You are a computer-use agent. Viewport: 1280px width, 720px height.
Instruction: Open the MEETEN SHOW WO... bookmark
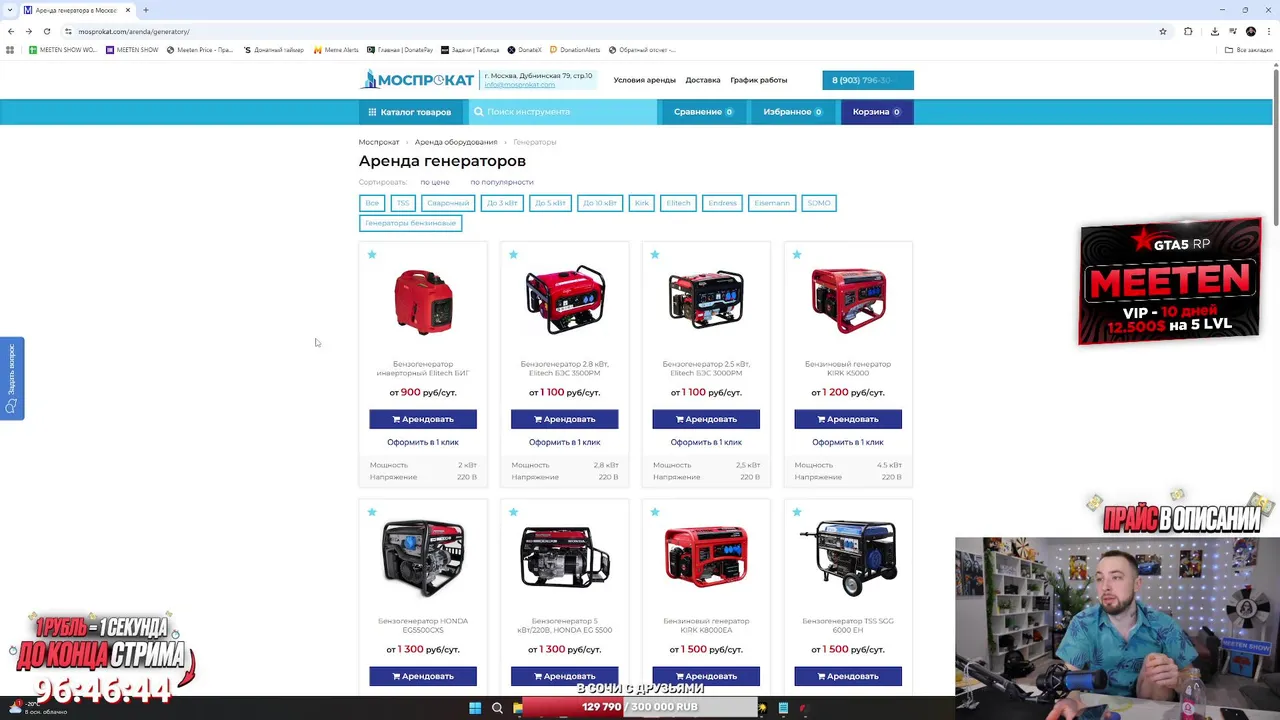click(x=63, y=50)
